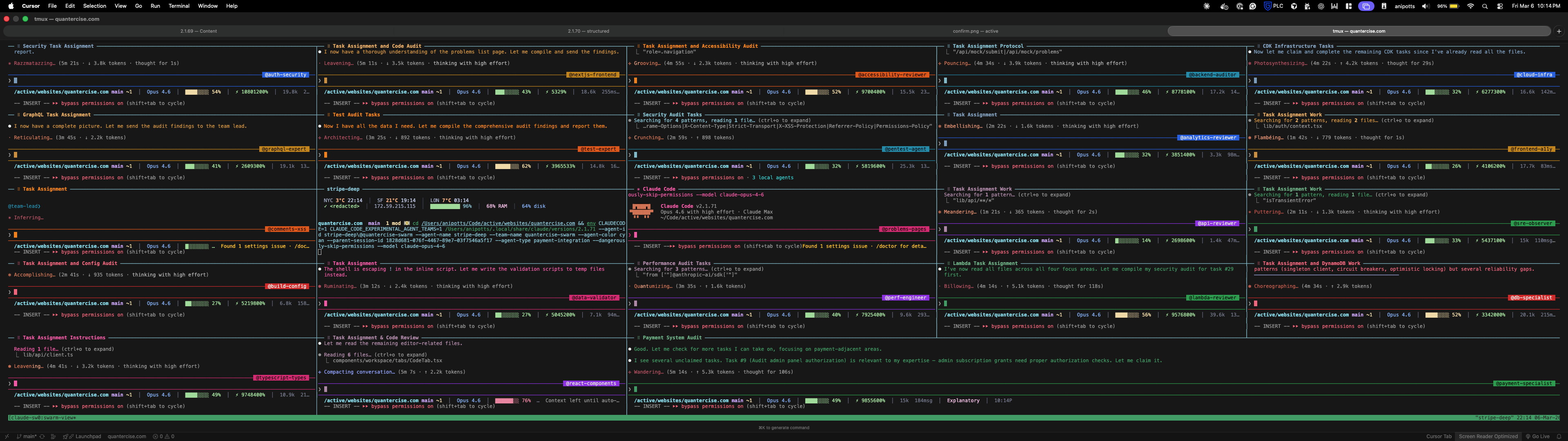1568x441 pixels.
Task: Click the purple screen mirroring icon
Action: 1367,6
